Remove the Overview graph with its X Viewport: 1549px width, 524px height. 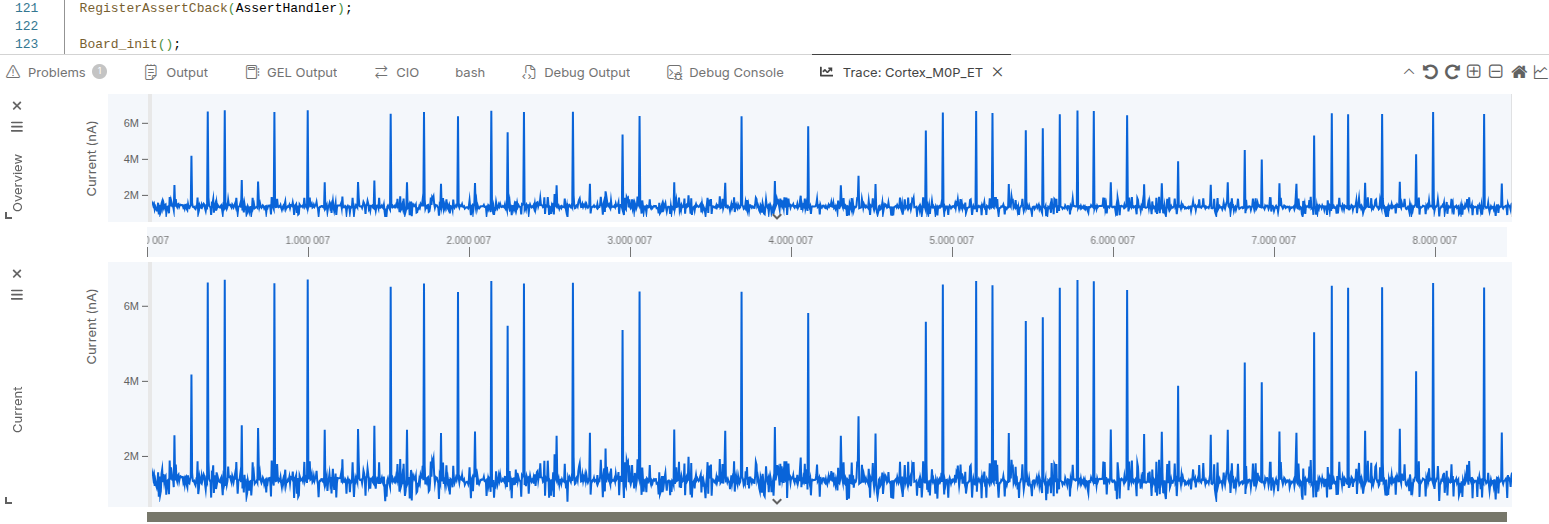17,105
